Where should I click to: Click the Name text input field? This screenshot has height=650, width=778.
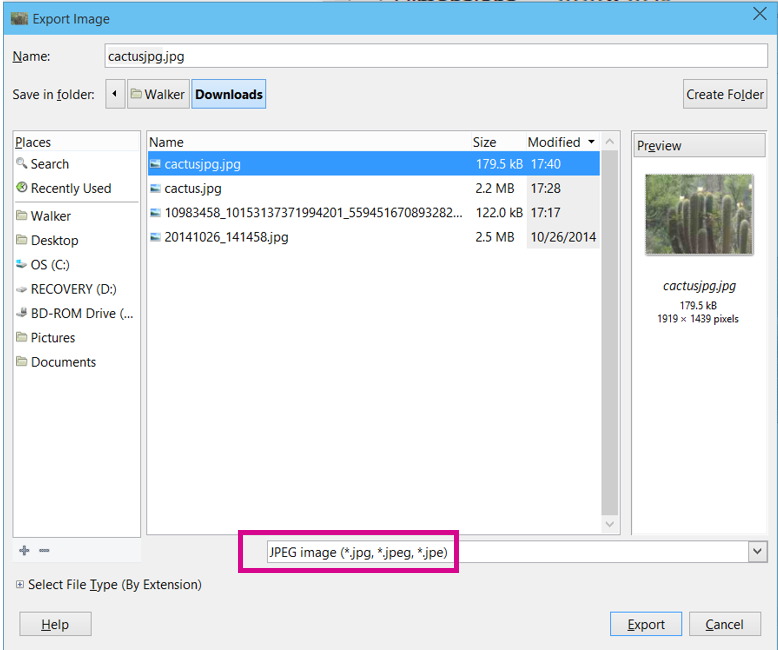[x=435, y=57]
